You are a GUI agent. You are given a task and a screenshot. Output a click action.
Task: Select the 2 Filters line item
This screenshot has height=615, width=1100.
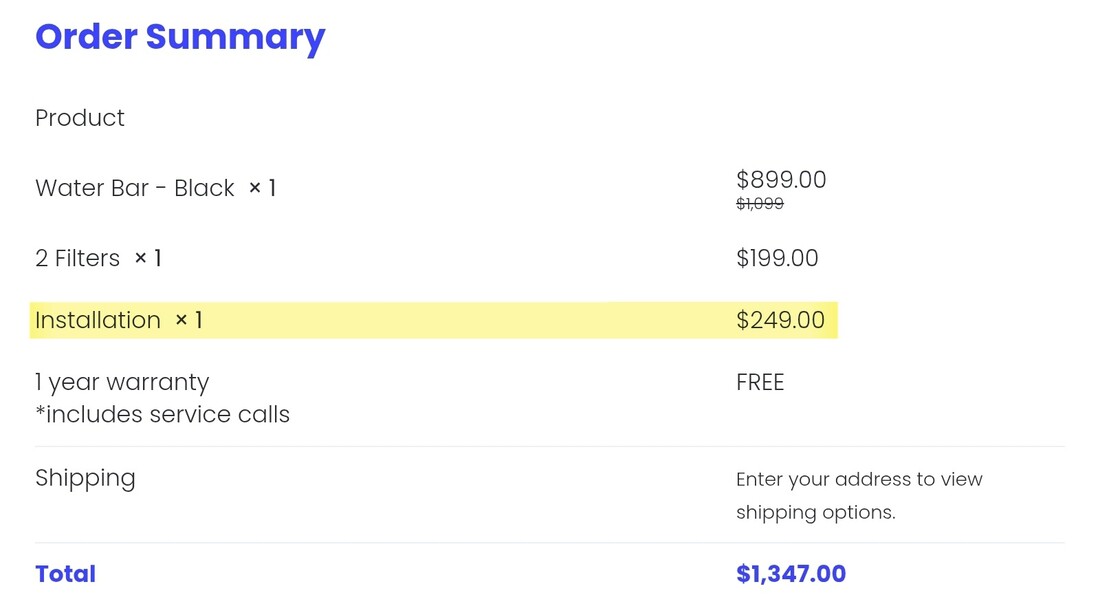(x=77, y=258)
